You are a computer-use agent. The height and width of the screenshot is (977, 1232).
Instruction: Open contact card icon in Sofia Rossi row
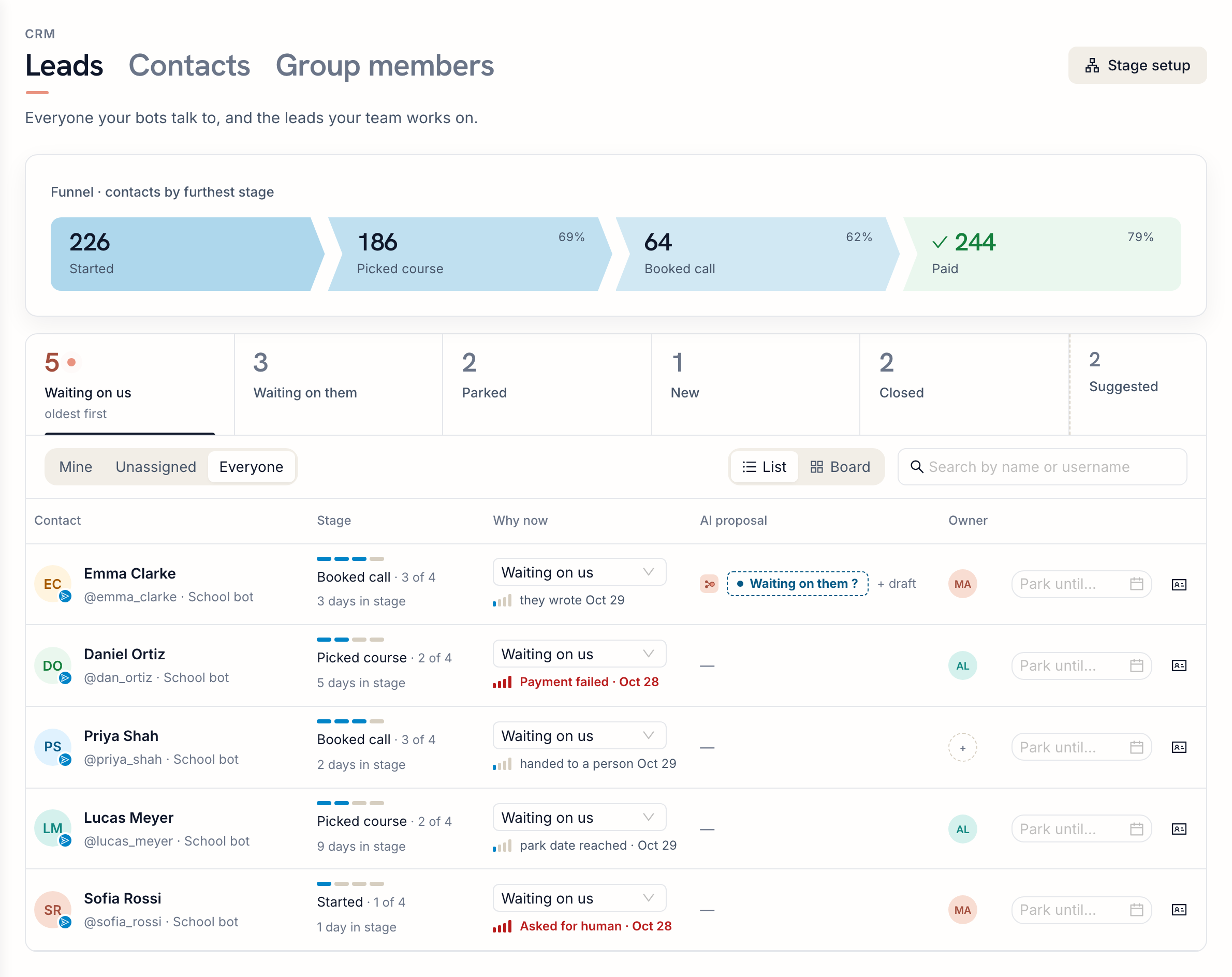(1179, 910)
